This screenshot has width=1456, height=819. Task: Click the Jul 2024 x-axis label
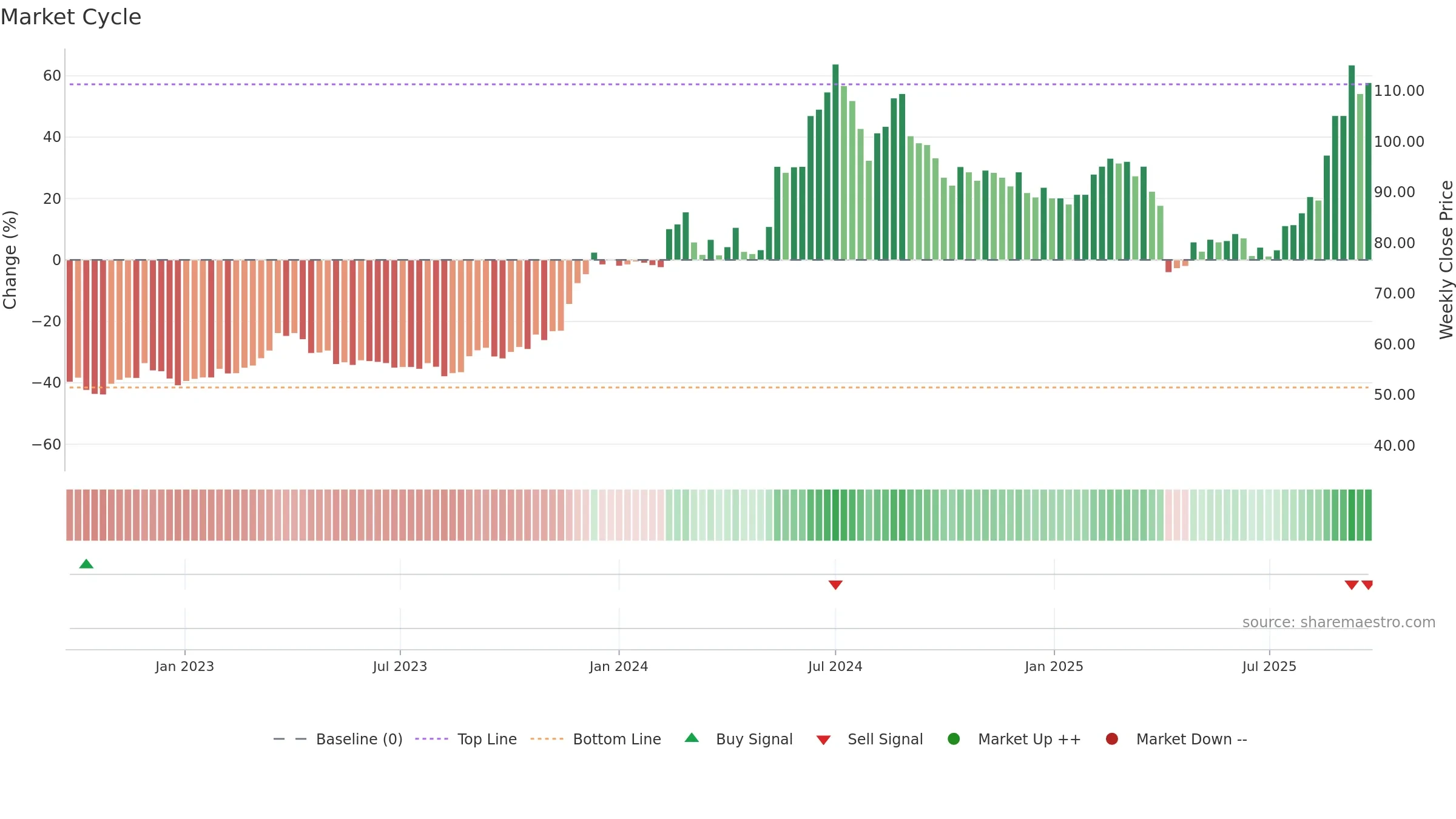coord(835,666)
